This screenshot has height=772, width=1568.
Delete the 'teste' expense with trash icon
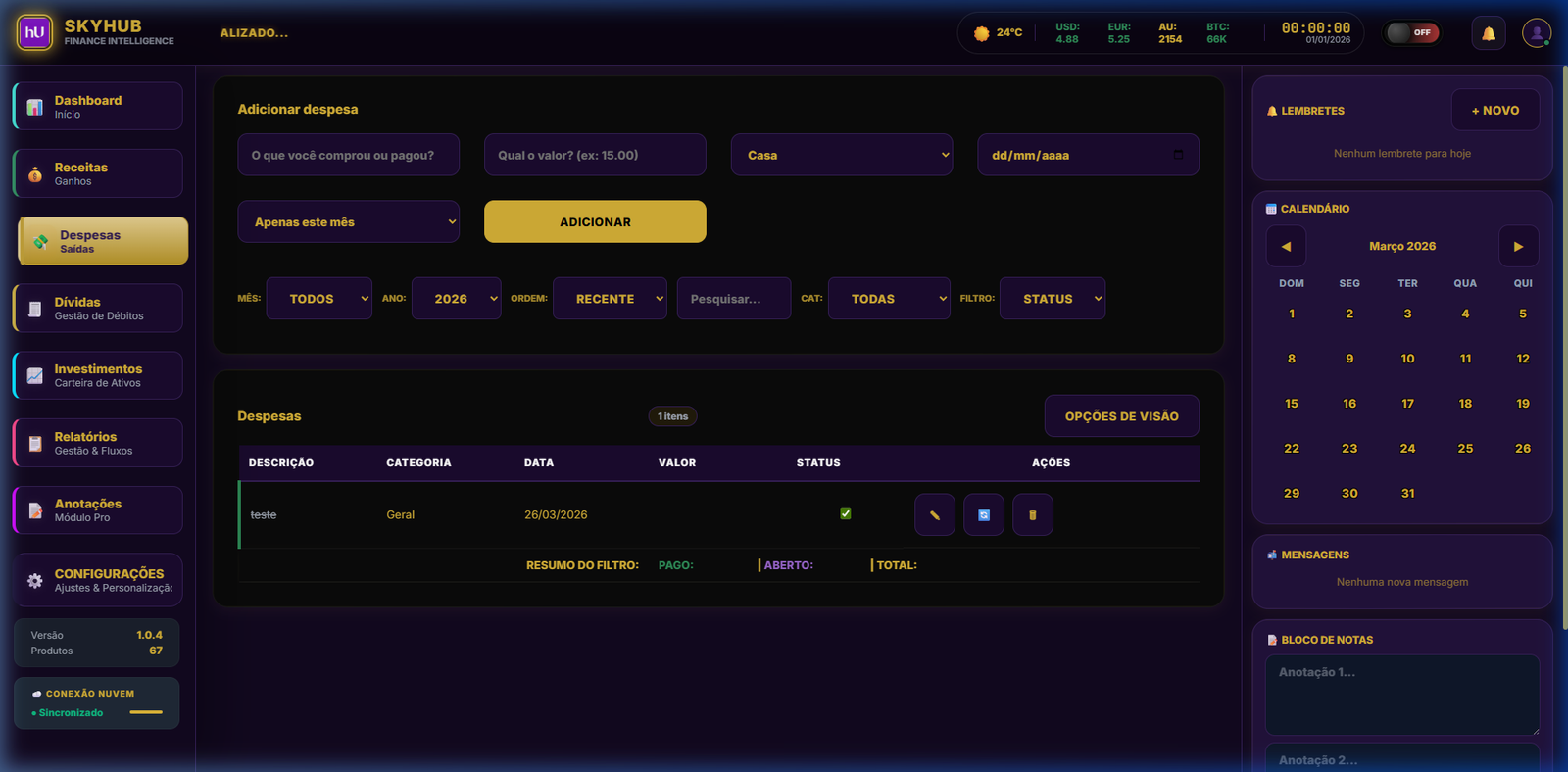pyautogui.click(x=1032, y=515)
